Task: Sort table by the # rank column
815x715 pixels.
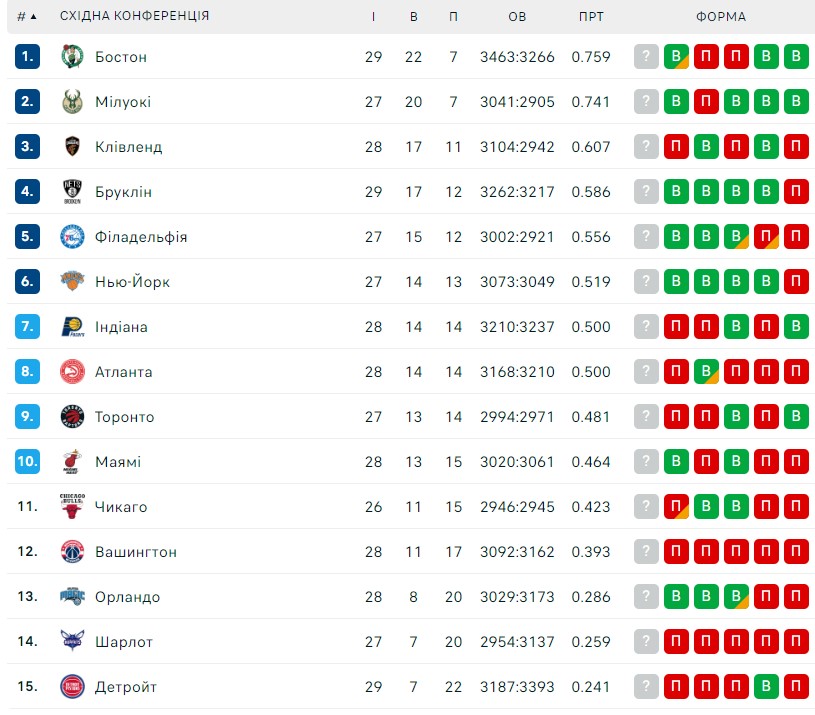Action: pyautogui.click(x=27, y=17)
